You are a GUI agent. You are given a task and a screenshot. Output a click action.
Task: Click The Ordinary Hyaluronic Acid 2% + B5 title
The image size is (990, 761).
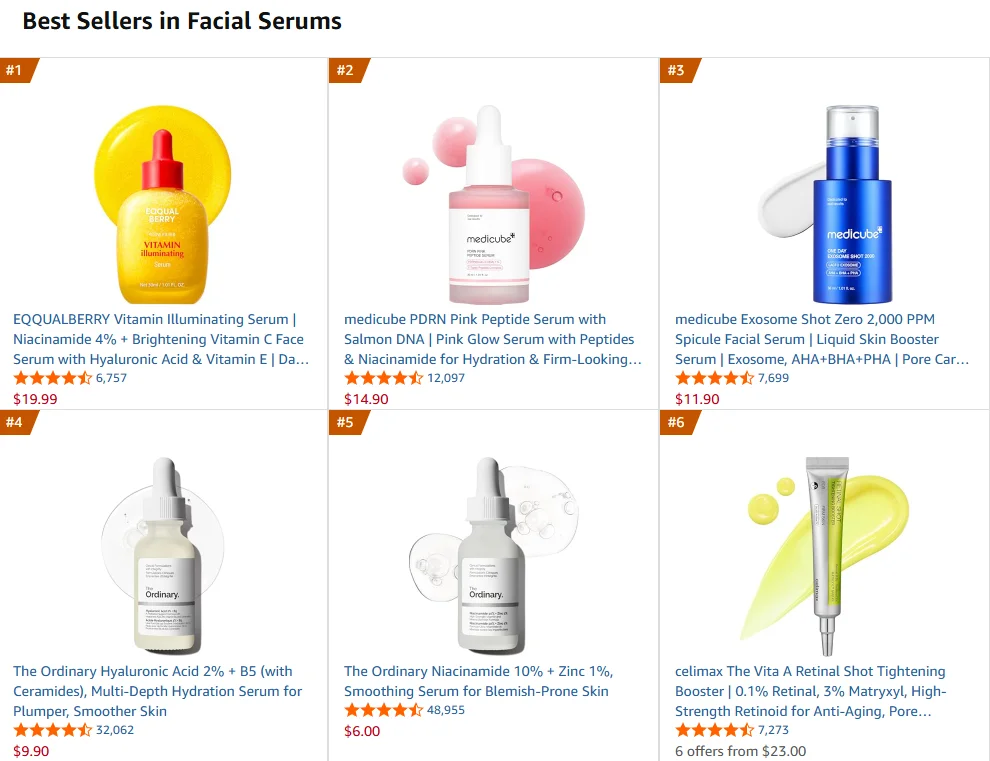point(158,691)
